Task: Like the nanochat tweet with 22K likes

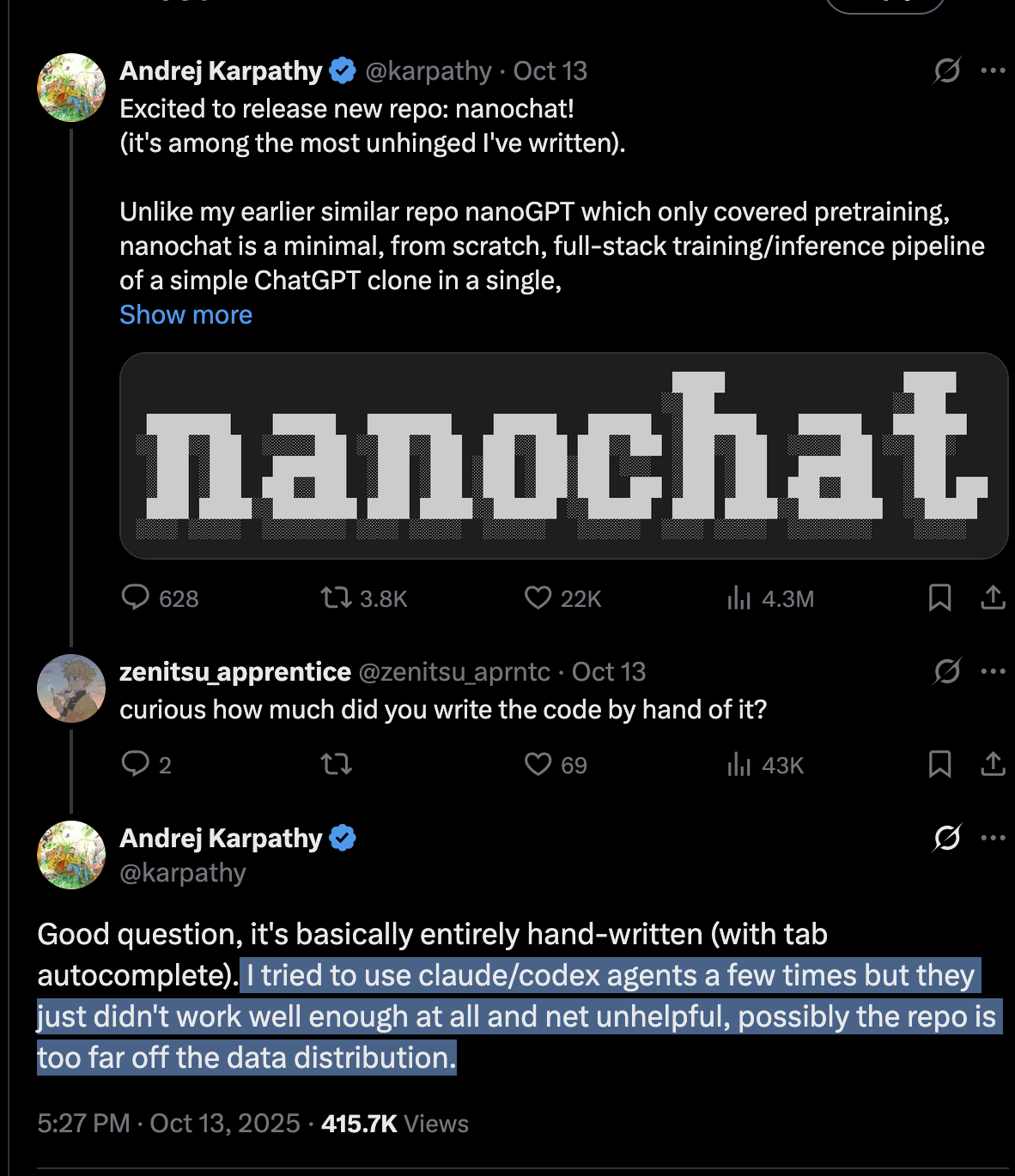Action: point(538,597)
